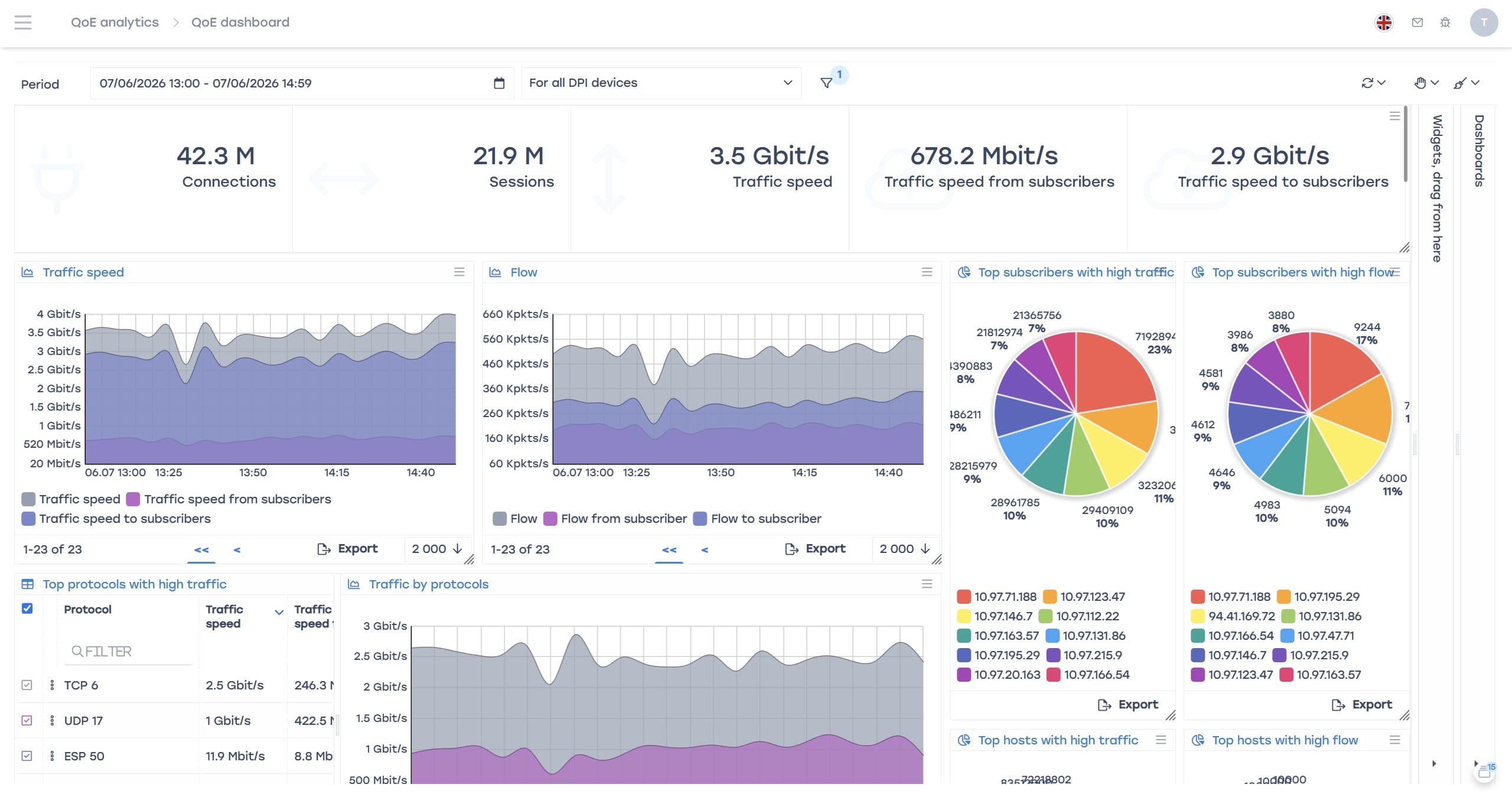This screenshot has width=1512, height=794.
Task: Export Top subscribers with high traffic
Action: click(1128, 705)
